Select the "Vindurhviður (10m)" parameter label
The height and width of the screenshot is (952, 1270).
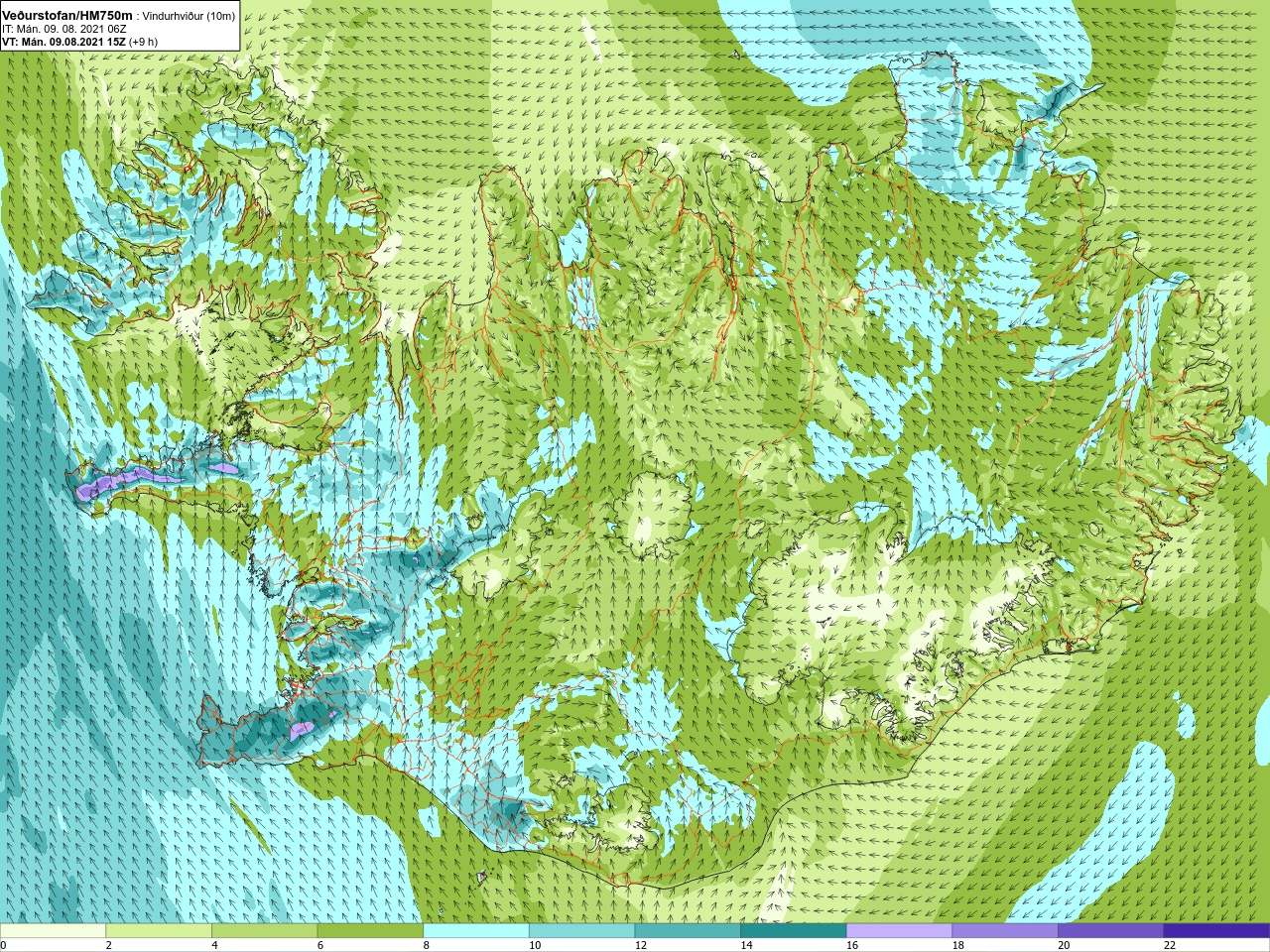point(190,16)
